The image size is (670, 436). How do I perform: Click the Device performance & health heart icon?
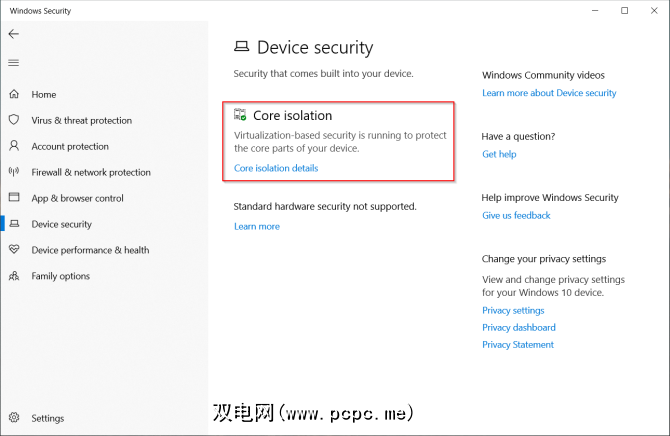(14, 250)
